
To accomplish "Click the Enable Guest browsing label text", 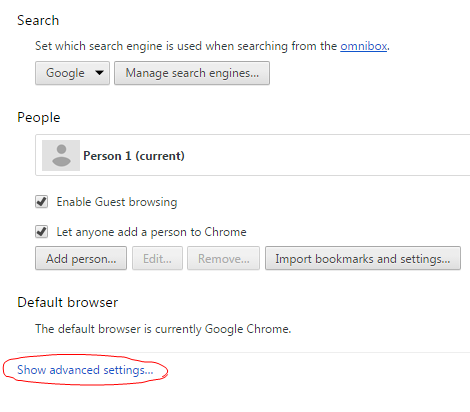I will [x=117, y=202].
